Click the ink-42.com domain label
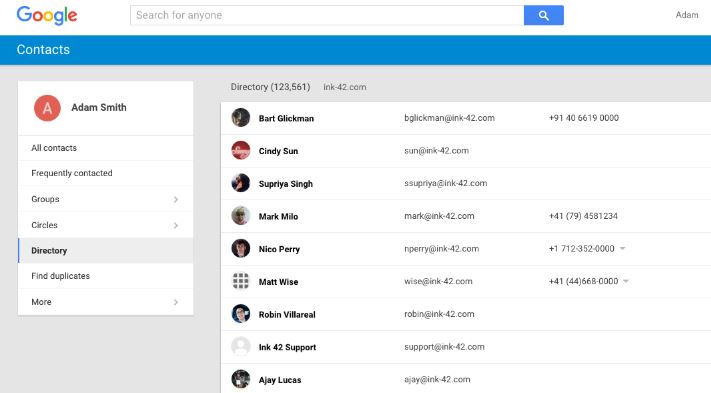This screenshot has height=393, width=711. 345,87
